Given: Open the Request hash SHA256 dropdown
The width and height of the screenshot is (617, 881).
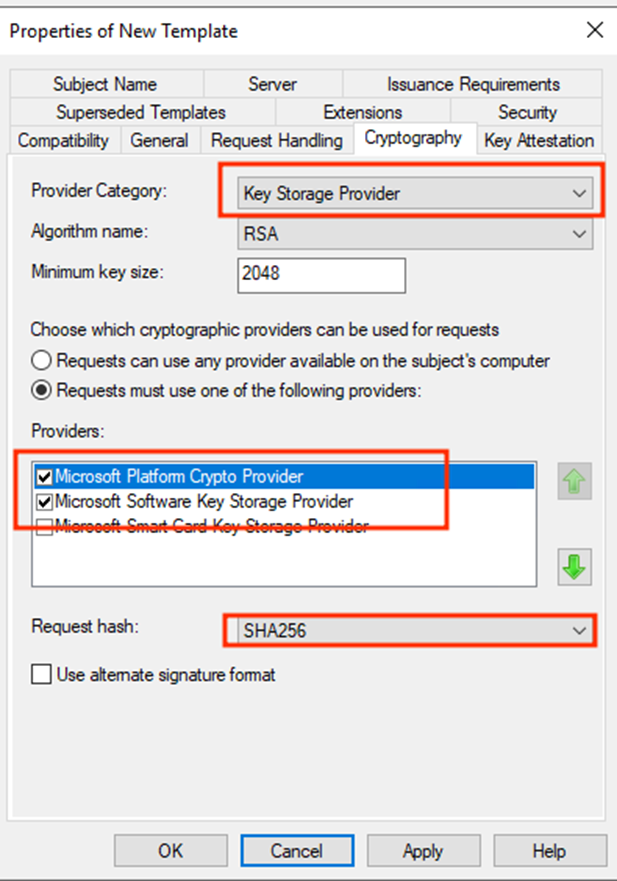Looking at the screenshot, I should click(x=415, y=630).
